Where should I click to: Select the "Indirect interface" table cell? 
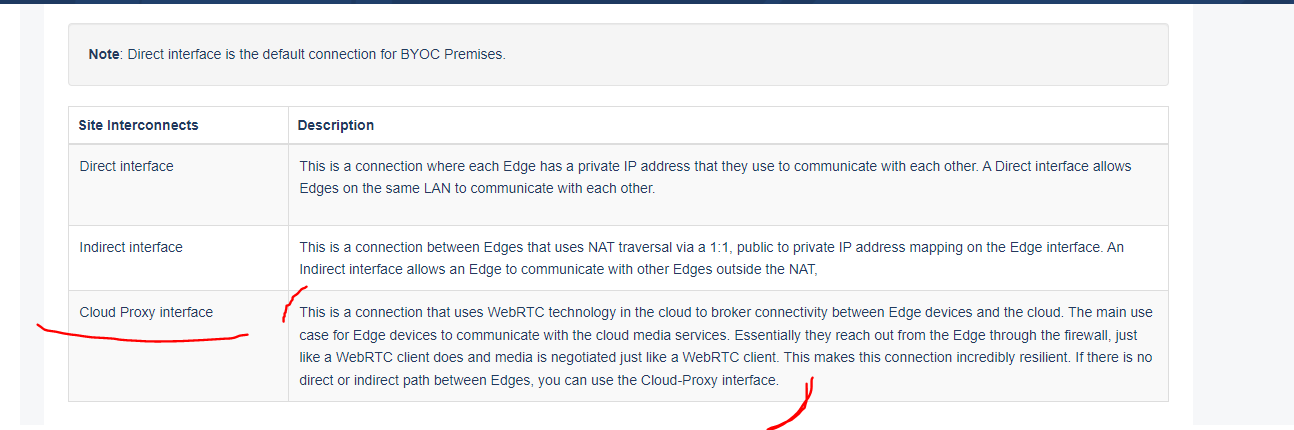click(131, 246)
